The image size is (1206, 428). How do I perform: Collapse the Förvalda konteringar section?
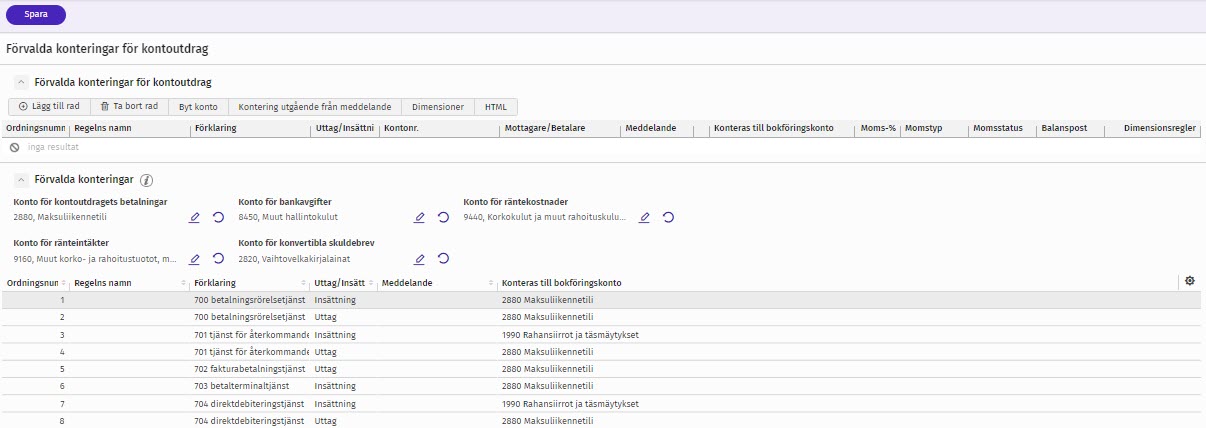(21, 180)
